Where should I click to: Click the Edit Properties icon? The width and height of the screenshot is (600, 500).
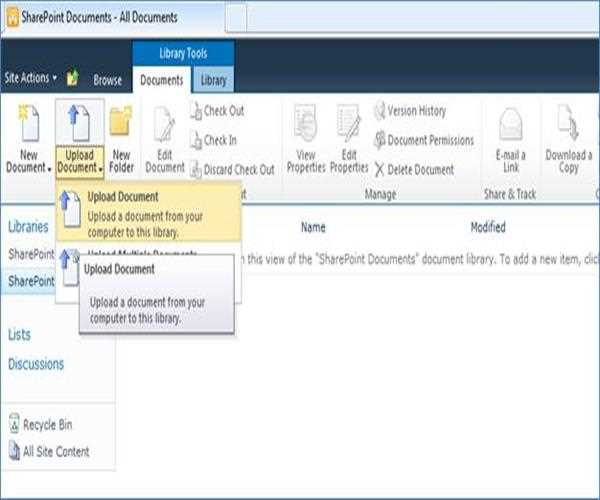point(349,126)
